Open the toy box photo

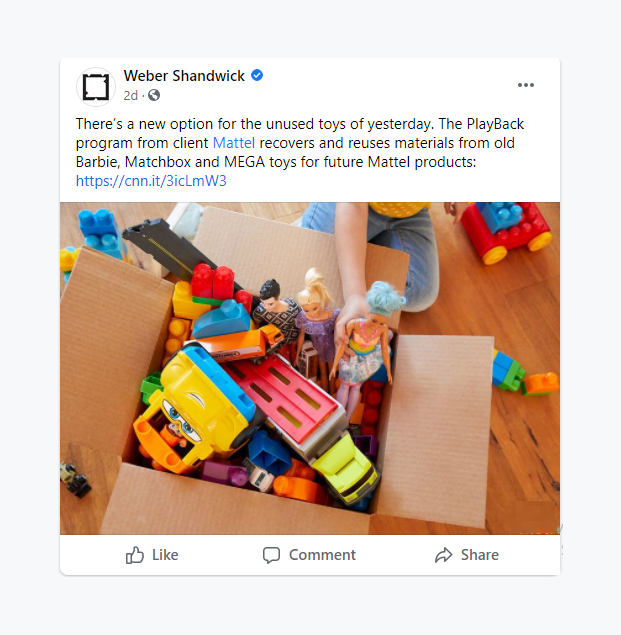(310, 368)
